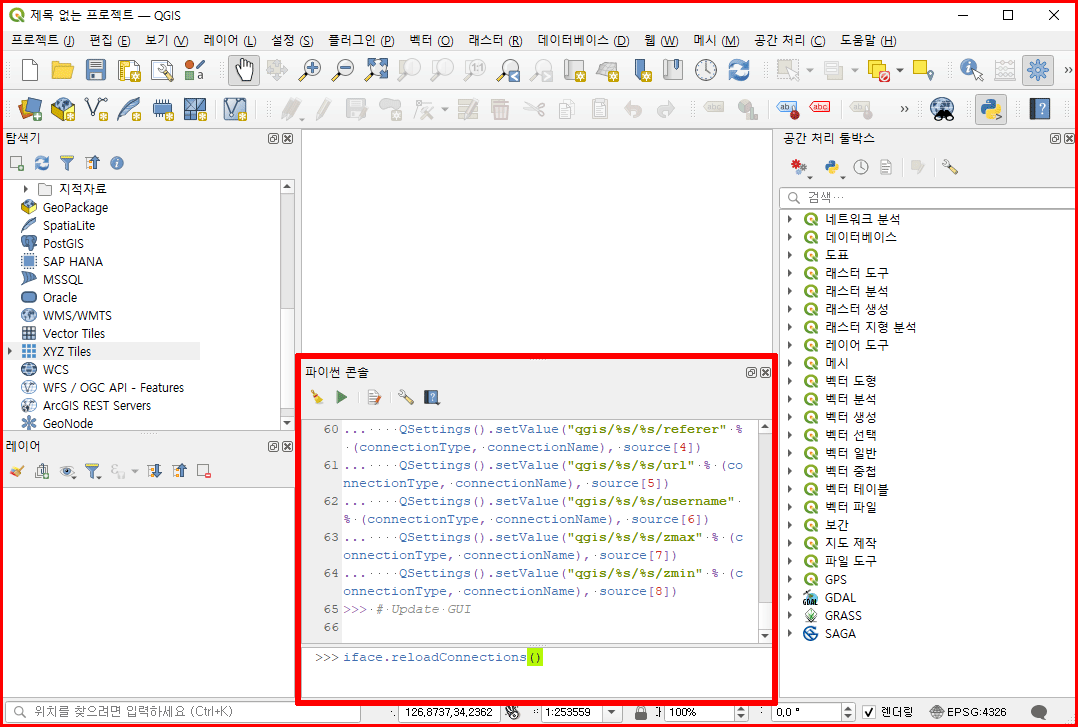Open layer styling panel brush icon

(x=17, y=471)
